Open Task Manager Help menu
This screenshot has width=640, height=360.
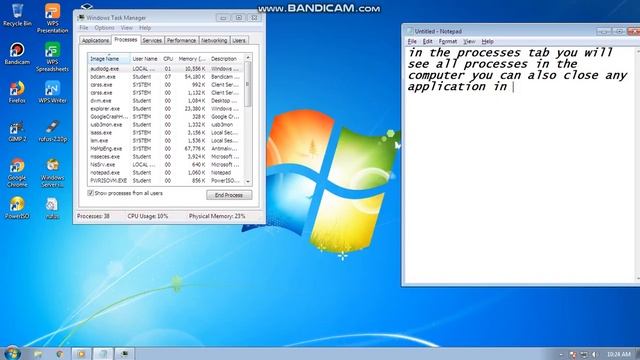point(145,28)
